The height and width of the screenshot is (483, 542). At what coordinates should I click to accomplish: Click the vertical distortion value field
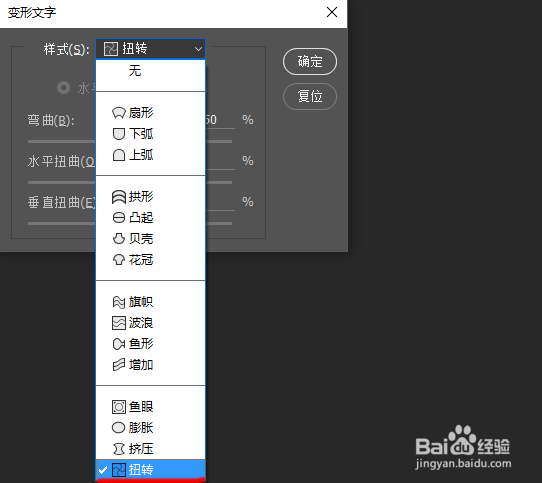click(220, 202)
